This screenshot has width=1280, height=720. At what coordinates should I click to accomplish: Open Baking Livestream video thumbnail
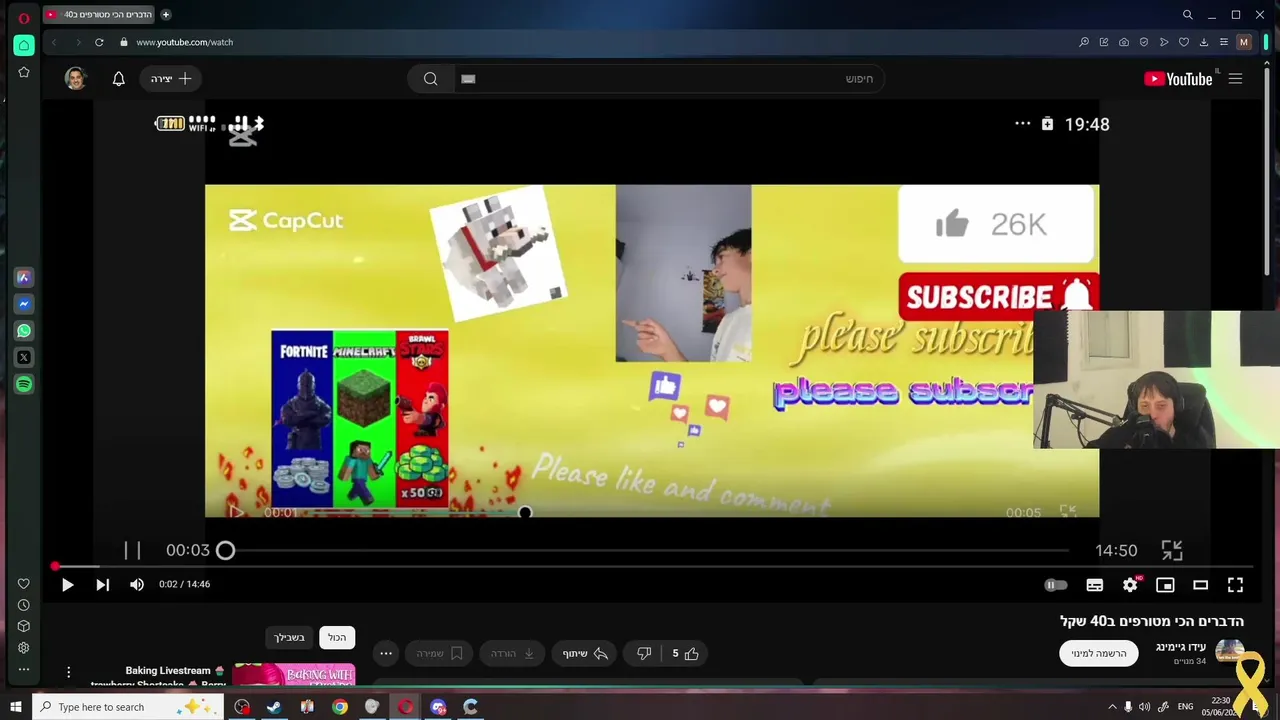coord(293,674)
